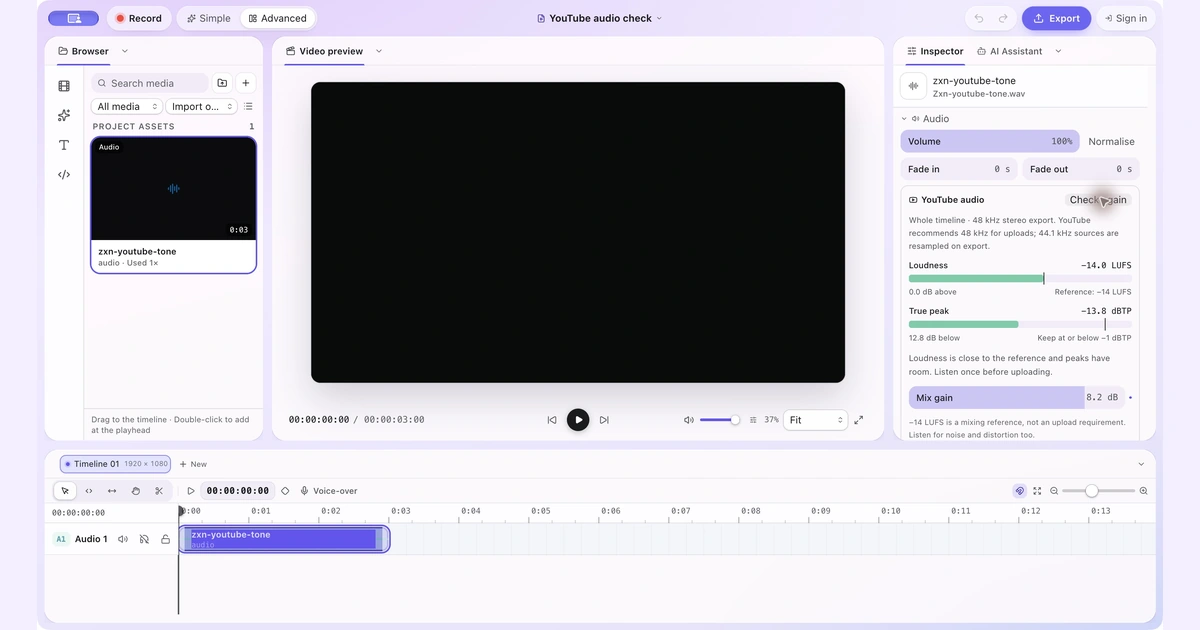Open the YouTube audio check project title menu
Image resolution: width=1200 pixels, height=630 pixels.
pos(600,18)
